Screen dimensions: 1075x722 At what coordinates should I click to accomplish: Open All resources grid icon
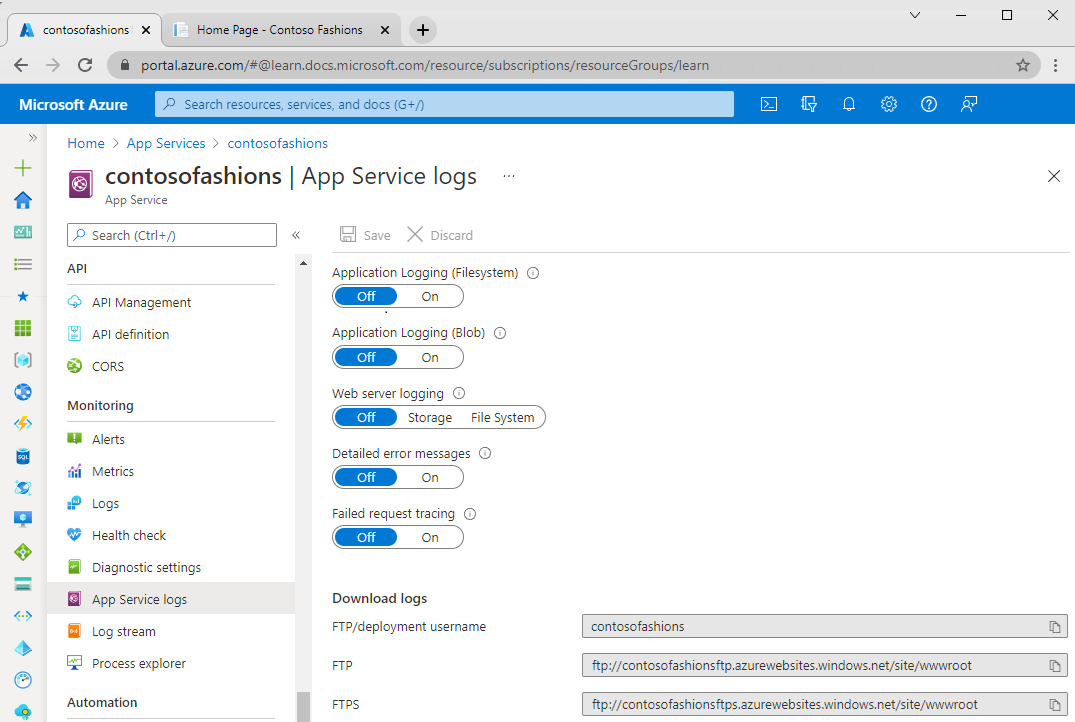(x=23, y=328)
